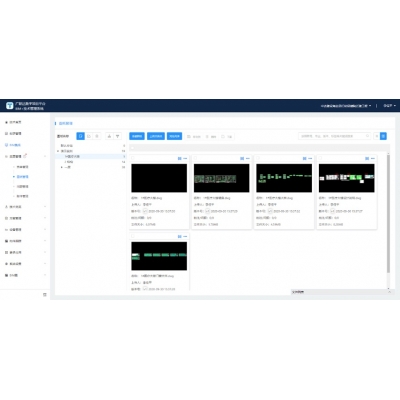Click the grid-view icon beside the search box

(377, 136)
